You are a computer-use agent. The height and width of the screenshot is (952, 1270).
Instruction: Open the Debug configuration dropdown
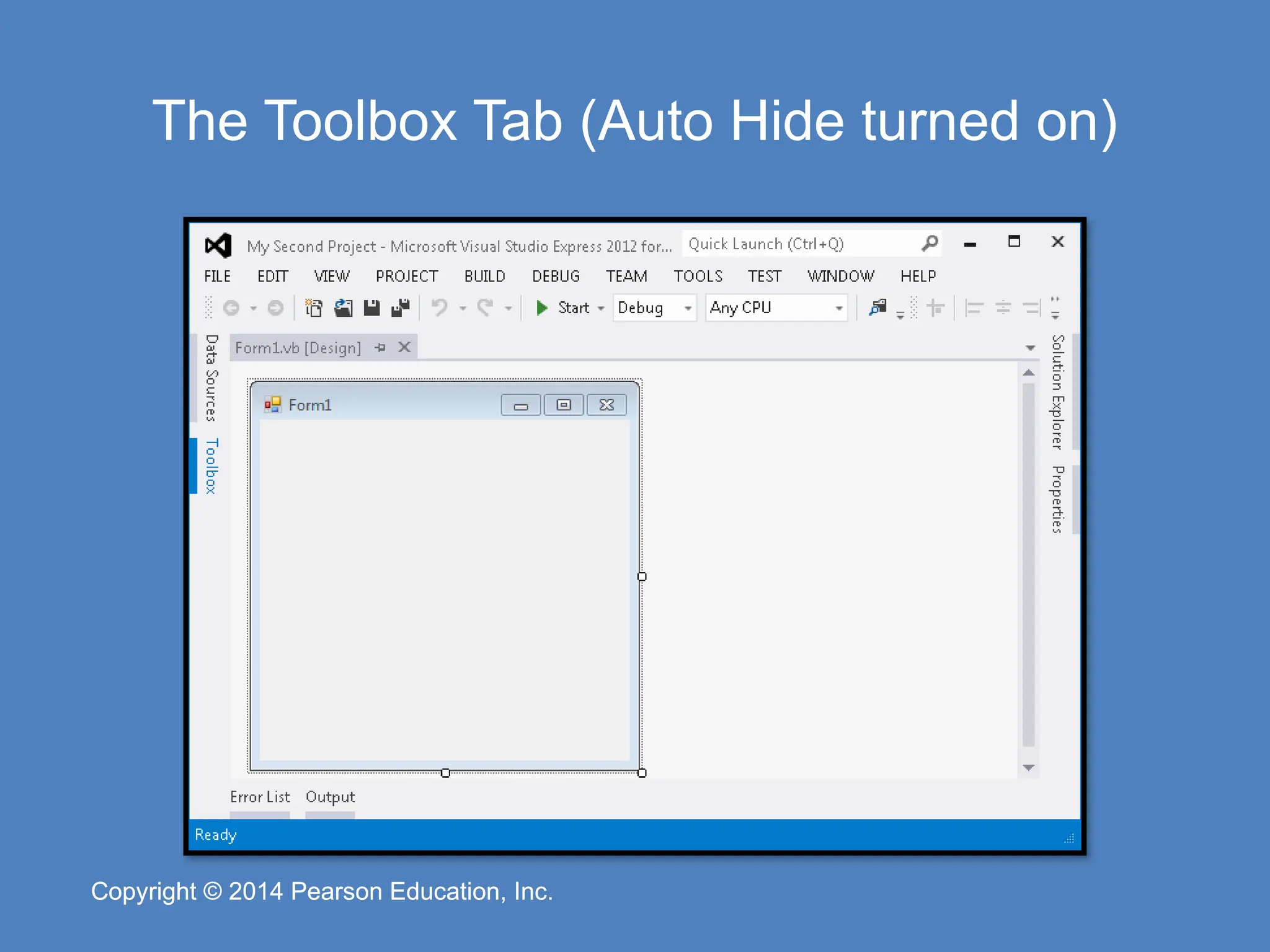[654, 308]
